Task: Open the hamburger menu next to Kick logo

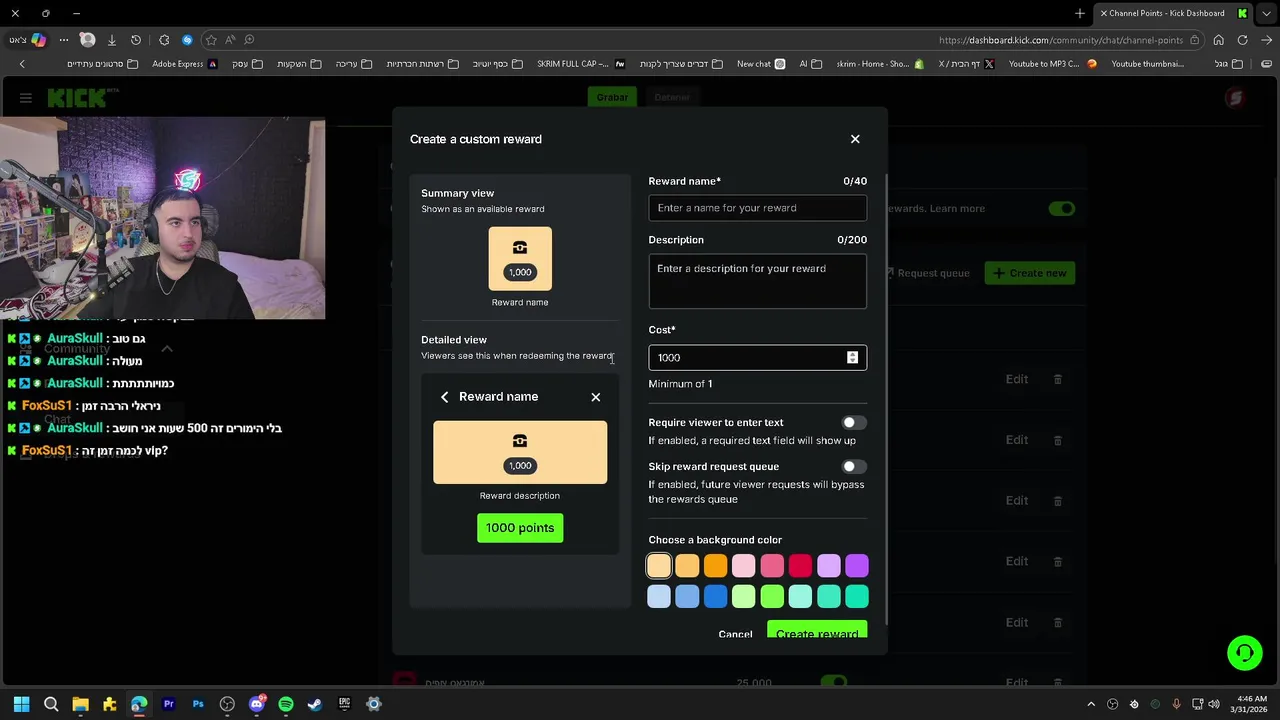Action: 26,98
